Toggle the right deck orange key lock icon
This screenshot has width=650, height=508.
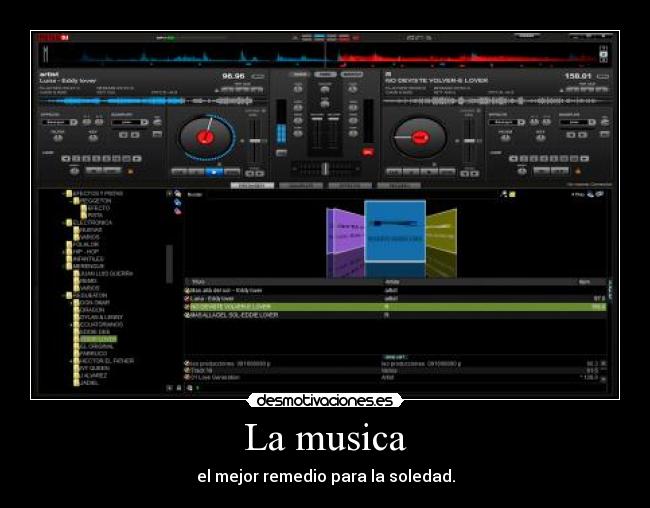tap(578, 171)
